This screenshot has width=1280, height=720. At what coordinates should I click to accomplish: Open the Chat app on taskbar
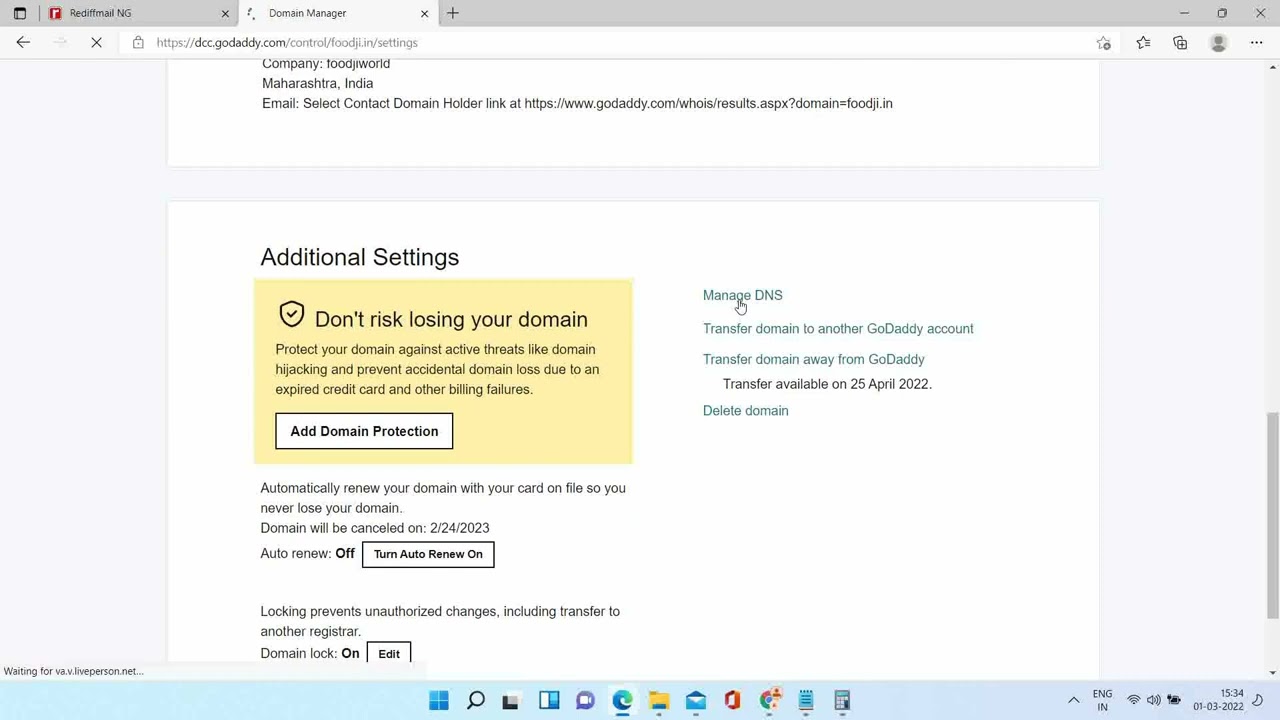point(585,700)
